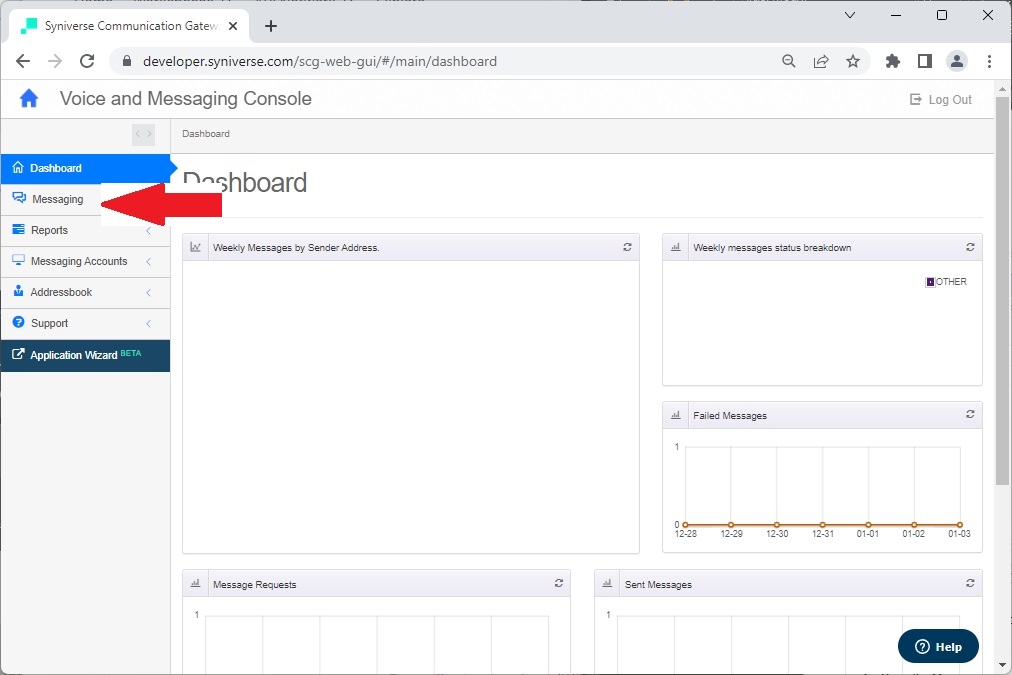
Task: Click the Messaging Accounts monitor icon
Action: [x=18, y=260]
